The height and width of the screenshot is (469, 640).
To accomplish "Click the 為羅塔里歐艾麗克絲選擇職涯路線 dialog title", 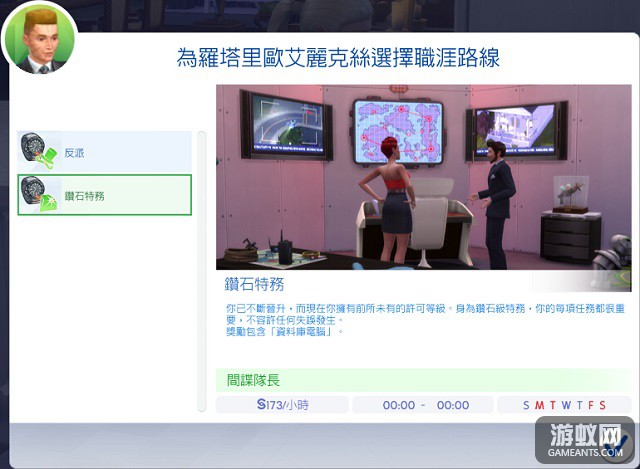I will point(338,57).
